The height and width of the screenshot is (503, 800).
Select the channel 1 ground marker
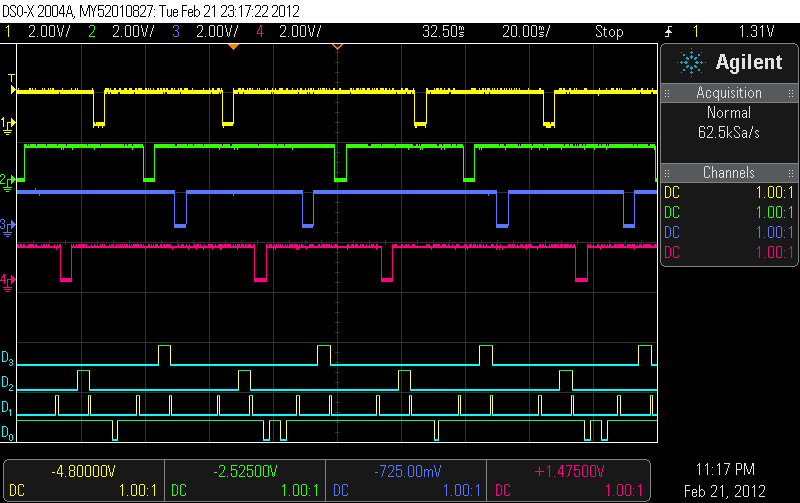(8, 124)
